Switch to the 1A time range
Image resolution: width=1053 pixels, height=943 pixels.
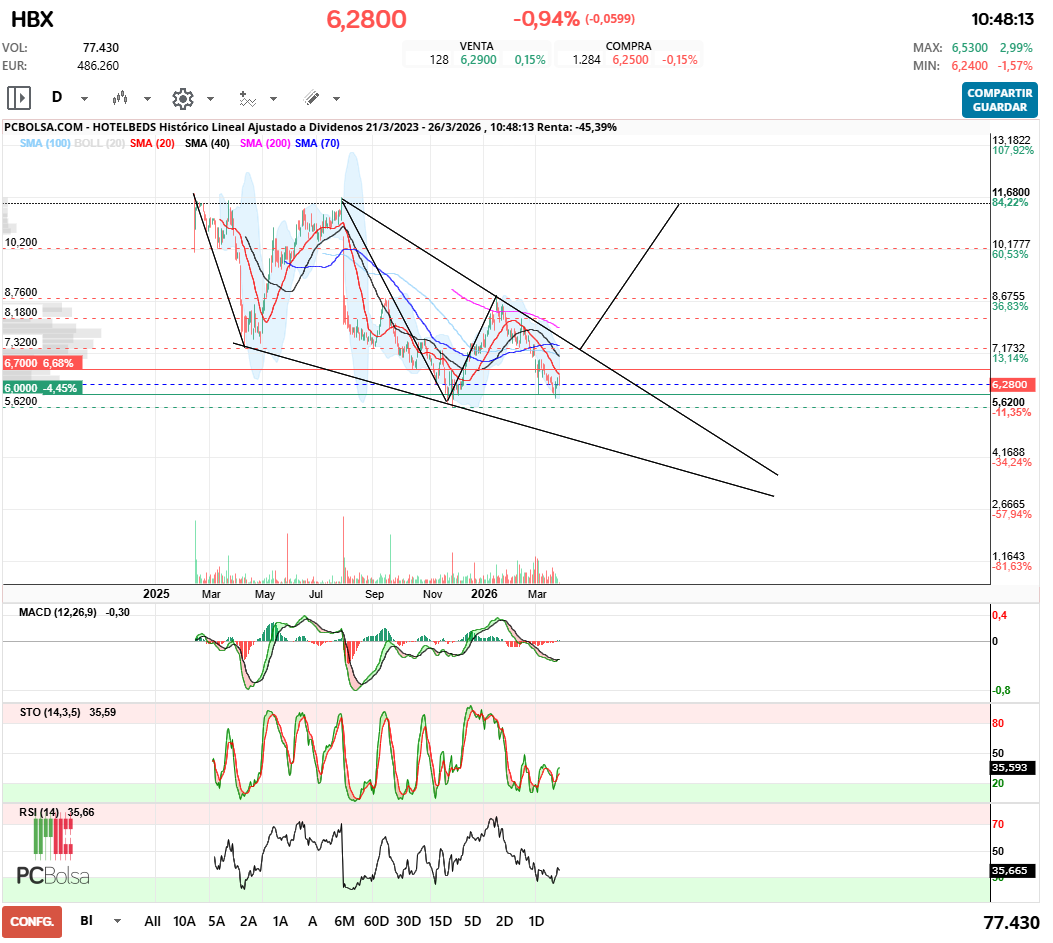tap(280, 921)
